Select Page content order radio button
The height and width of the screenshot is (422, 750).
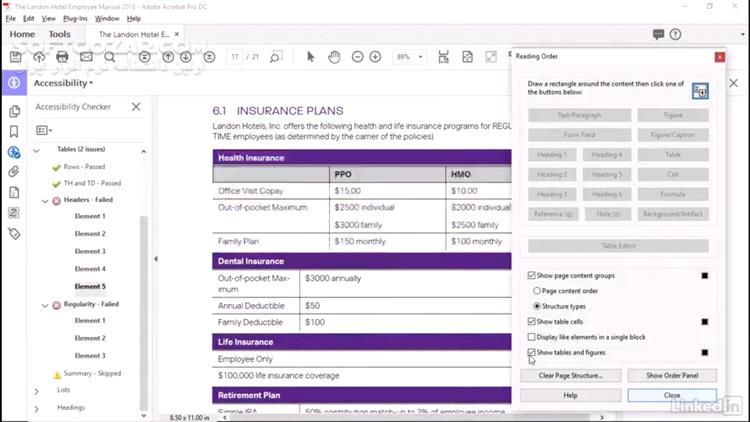click(x=537, y=290)
